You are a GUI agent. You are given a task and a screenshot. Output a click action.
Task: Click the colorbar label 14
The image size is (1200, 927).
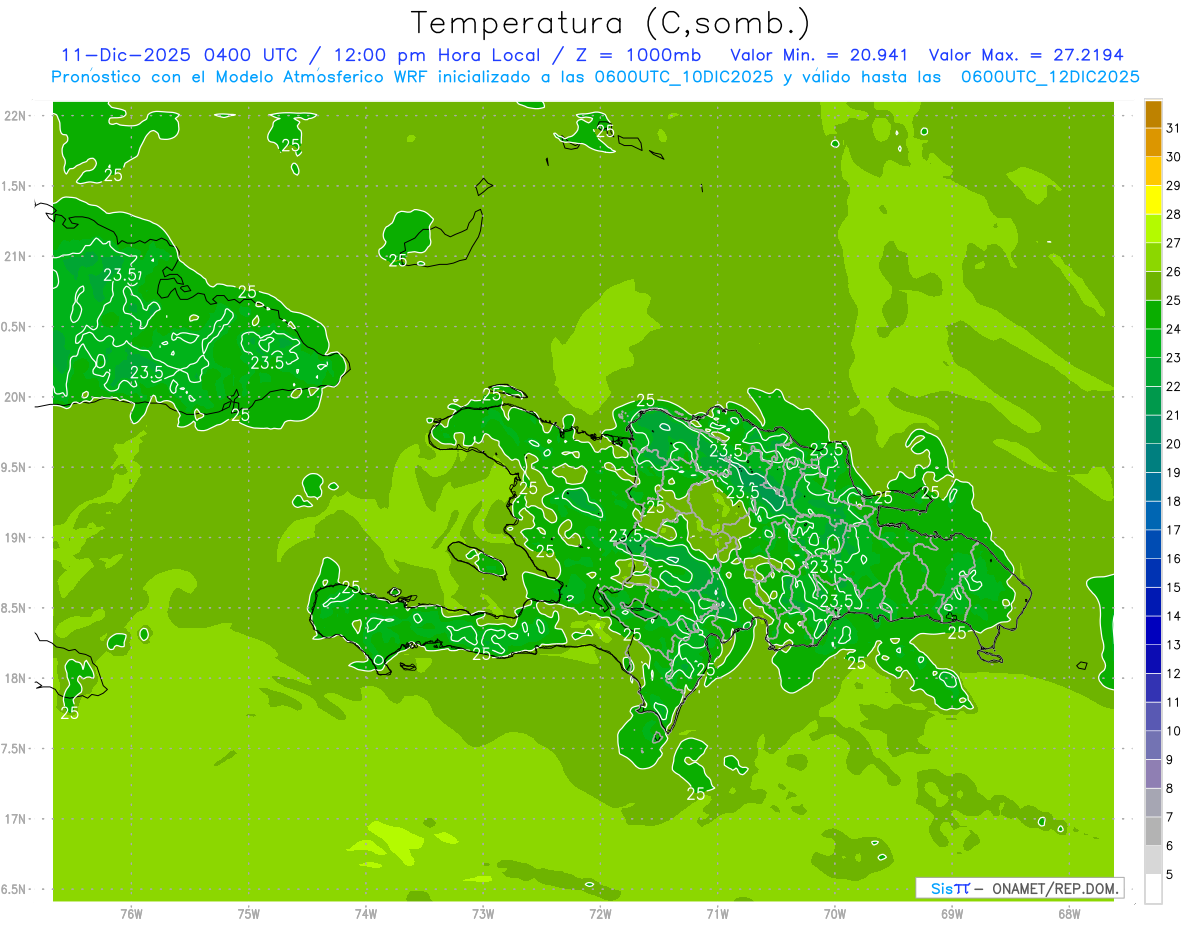1173,616
